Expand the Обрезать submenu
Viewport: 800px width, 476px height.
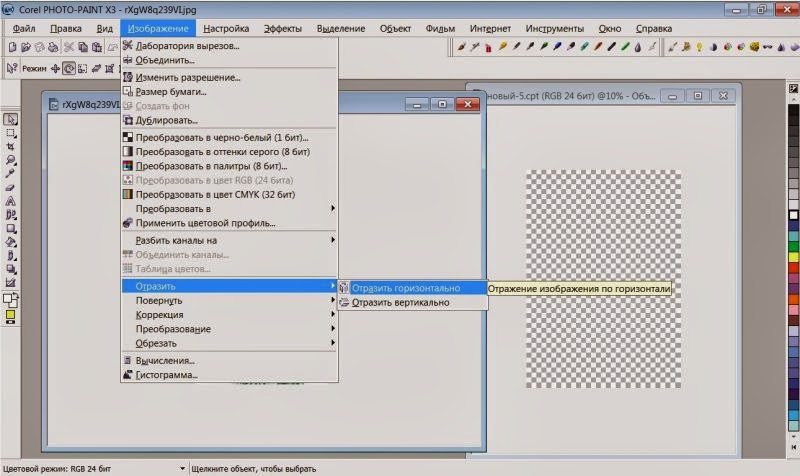(230, 343)
